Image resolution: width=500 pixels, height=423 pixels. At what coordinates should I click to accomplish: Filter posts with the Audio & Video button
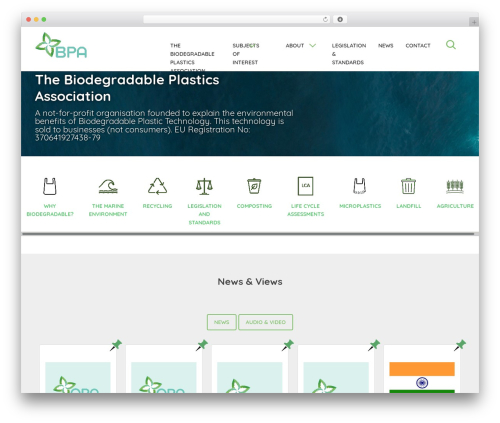tap(266, 322)
